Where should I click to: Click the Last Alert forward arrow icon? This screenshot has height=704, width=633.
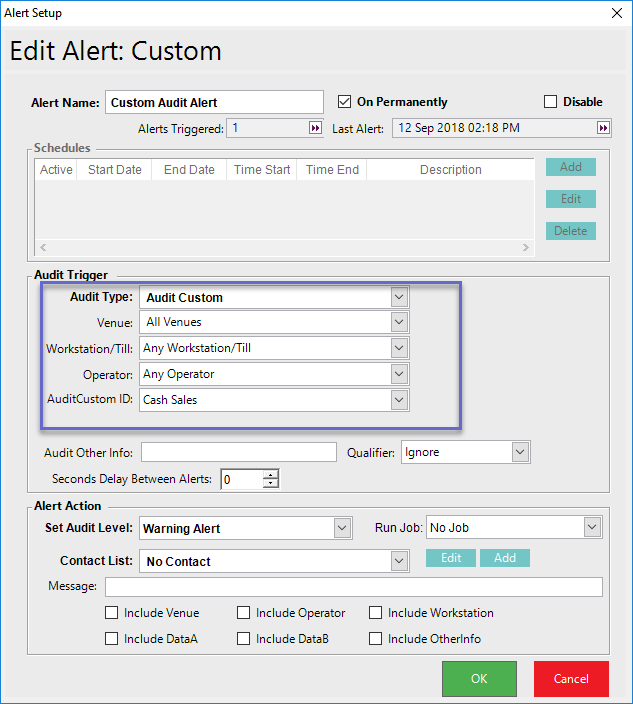[603, 128]
